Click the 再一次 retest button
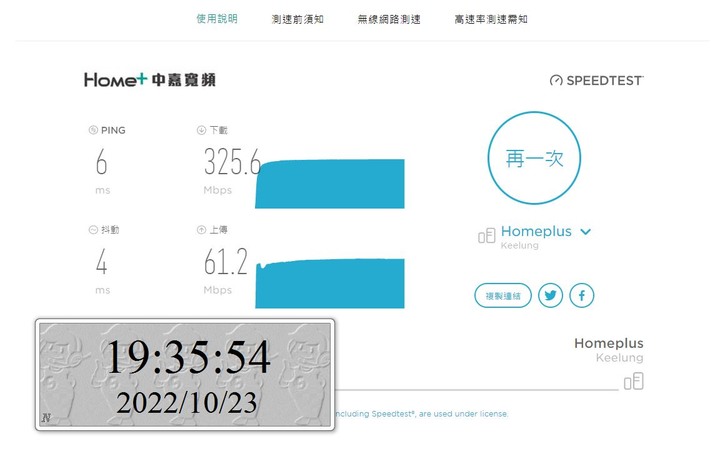This screenshot has width=720, height=454. [534, 158]
